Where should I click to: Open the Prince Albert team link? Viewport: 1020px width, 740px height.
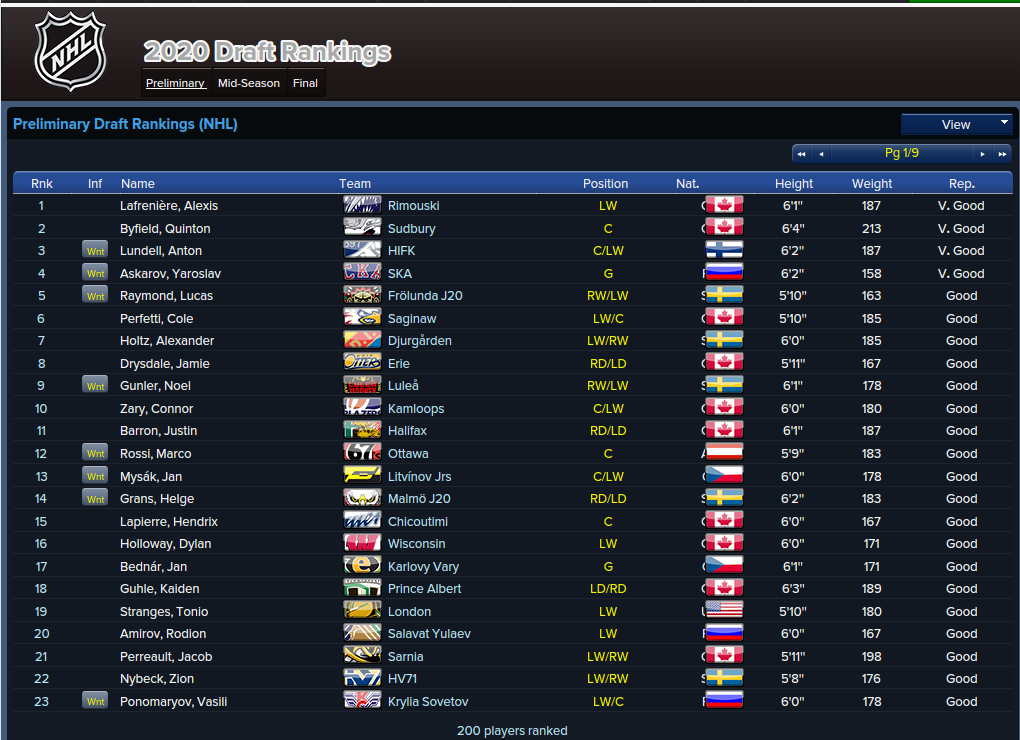(x=425, y=588)
